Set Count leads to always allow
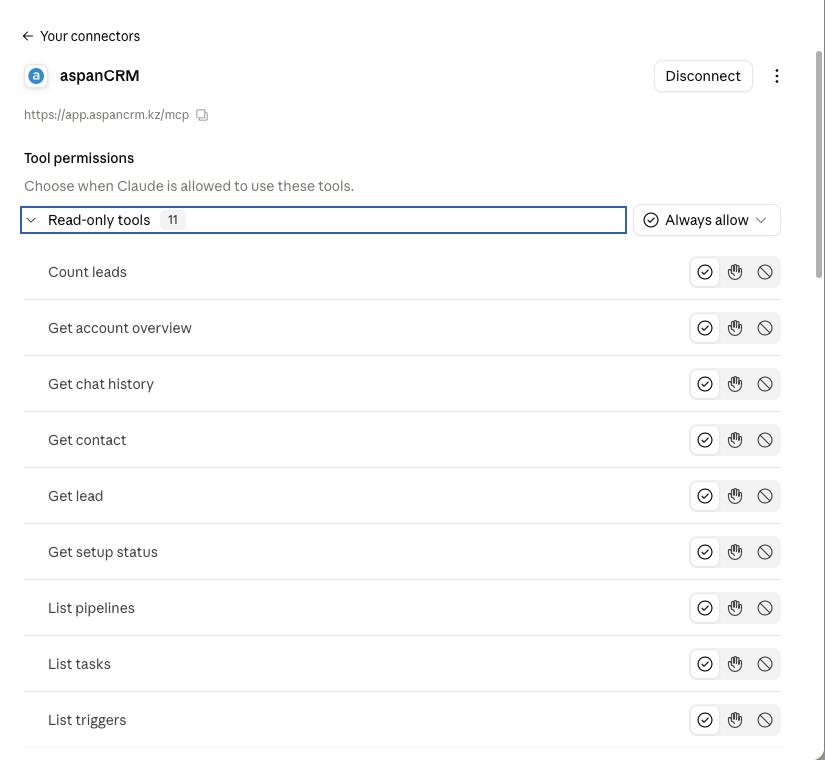This screenshot has width=825, height=760. coord(705,272)
